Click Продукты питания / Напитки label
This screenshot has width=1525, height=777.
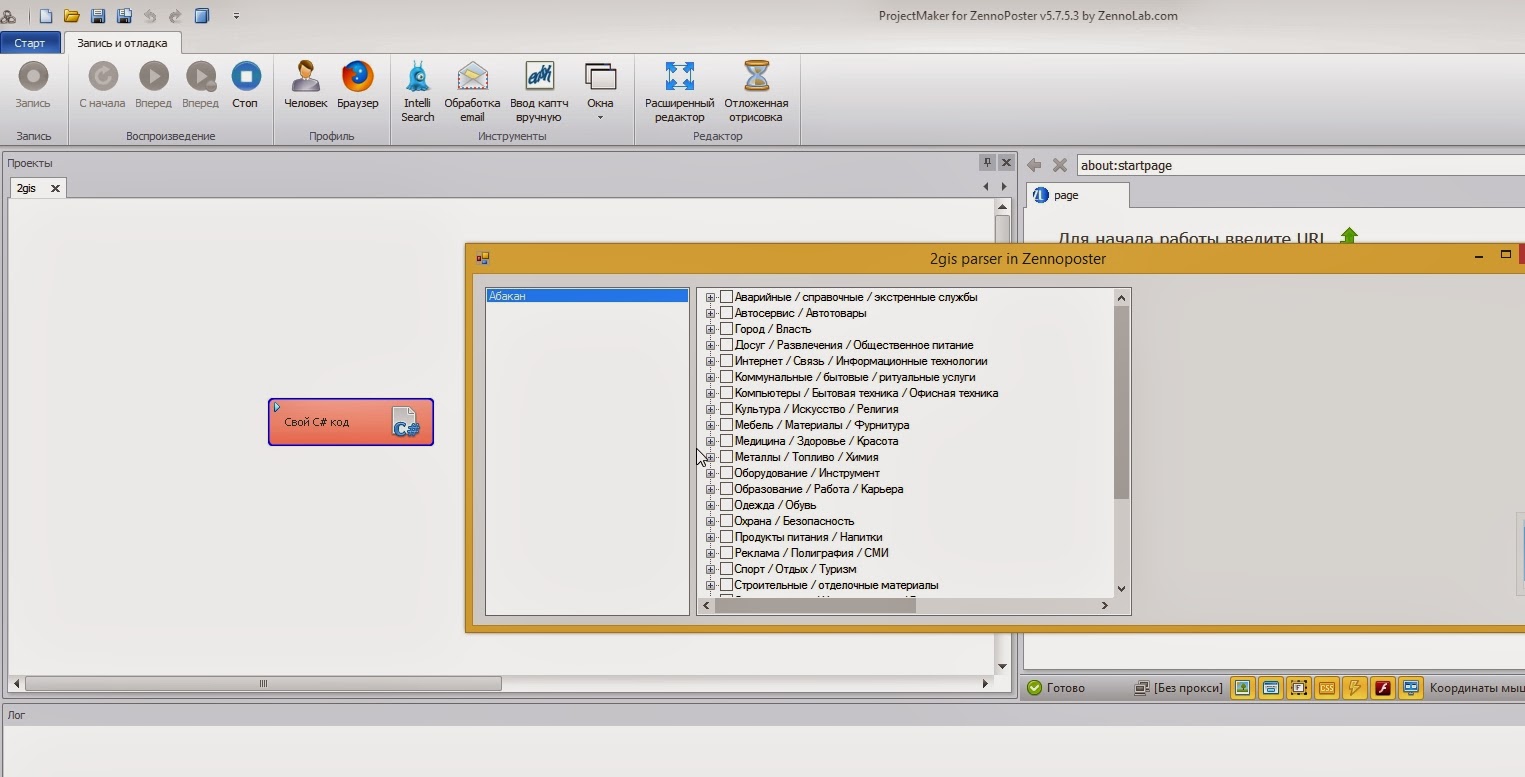[808, 537]
